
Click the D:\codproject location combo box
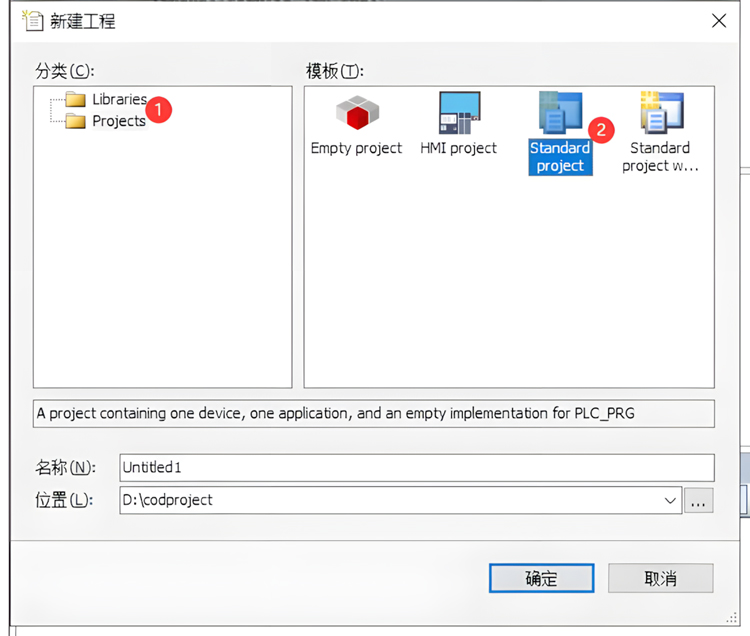point(390,500)
